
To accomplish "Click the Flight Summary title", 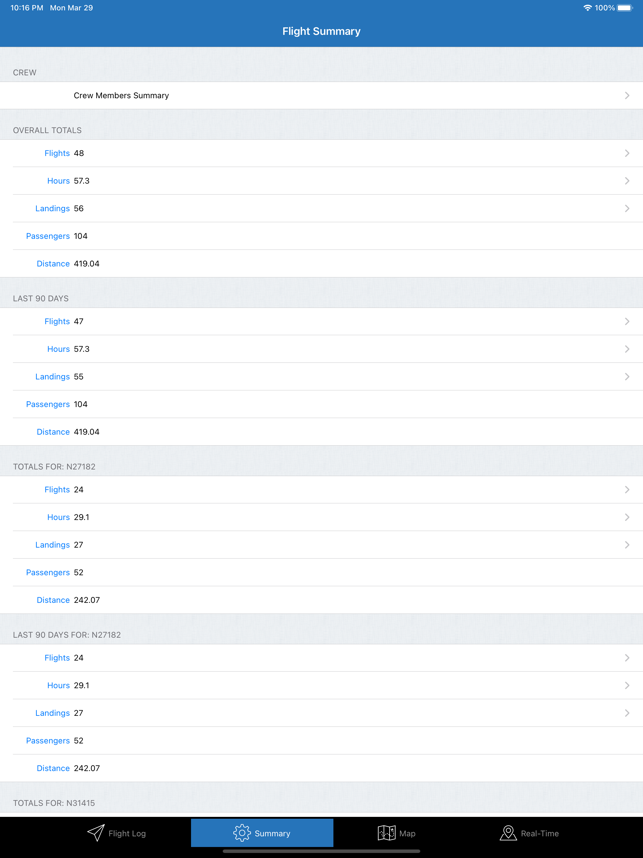I will click(321, 31).
